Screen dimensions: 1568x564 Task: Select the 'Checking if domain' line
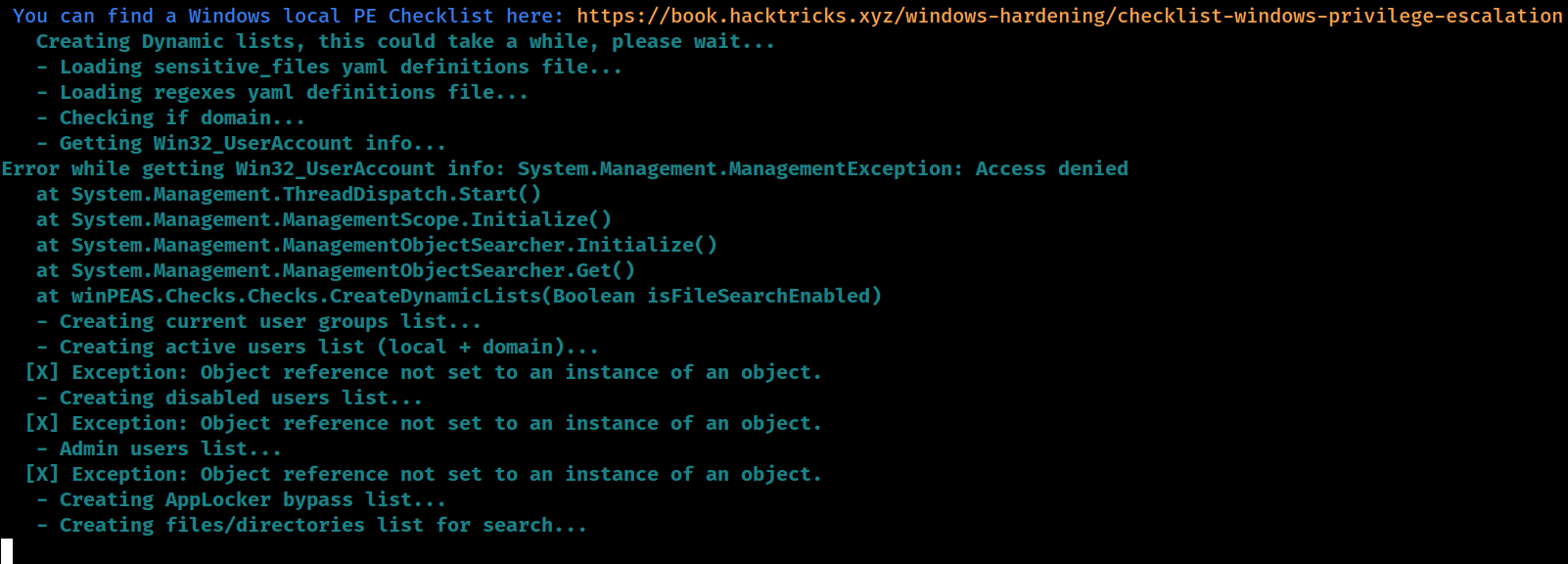[x=170, y=117]
